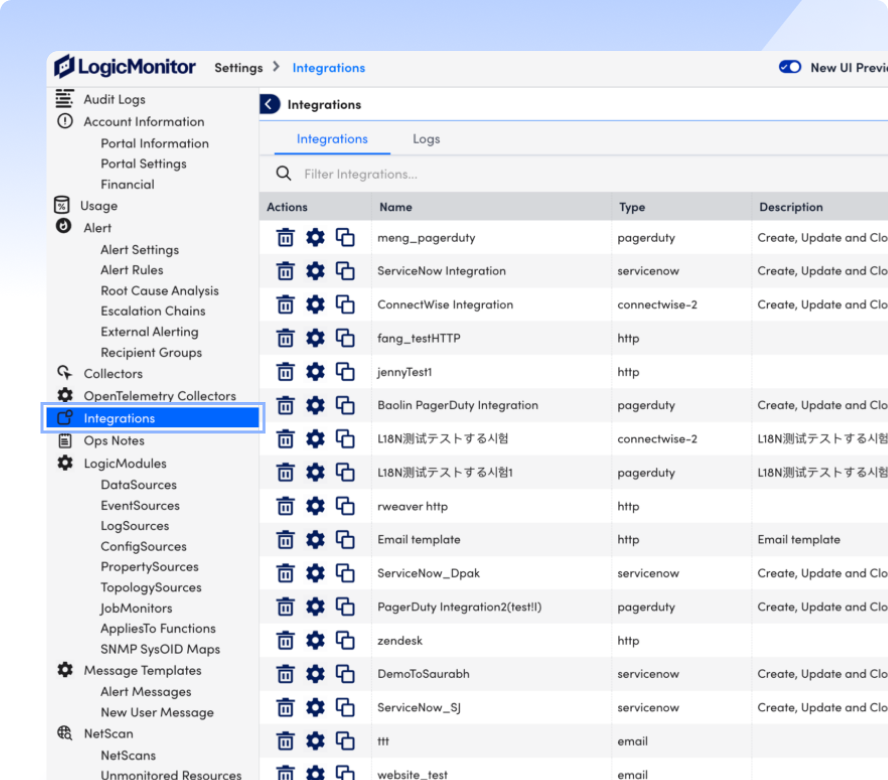Delete the fang_testHTTP integration
Screen dimensions: 888x780
tap(285, 338)
